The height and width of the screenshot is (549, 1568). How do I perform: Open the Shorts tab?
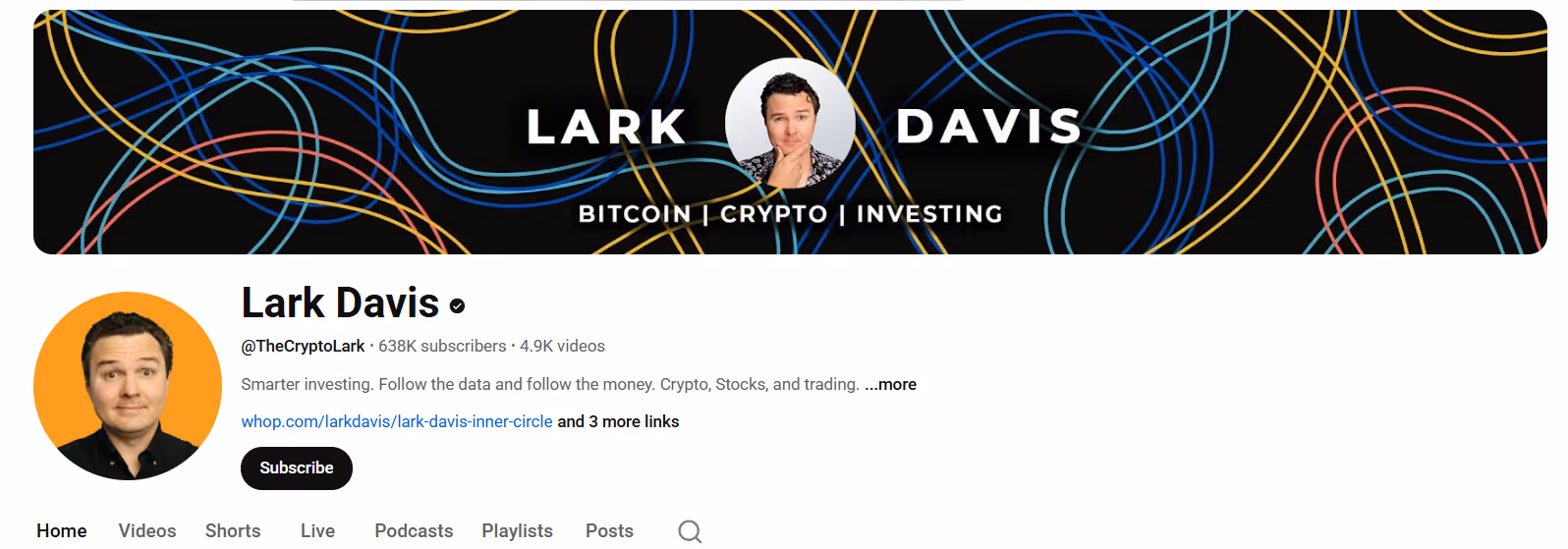pos(233,530)
